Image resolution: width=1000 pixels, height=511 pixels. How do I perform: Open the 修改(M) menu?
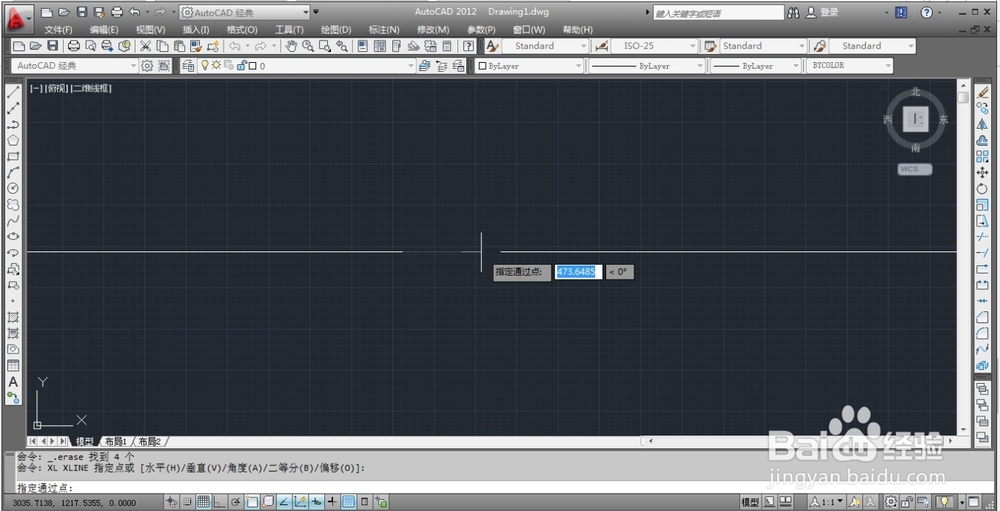[x=433, y=30]
